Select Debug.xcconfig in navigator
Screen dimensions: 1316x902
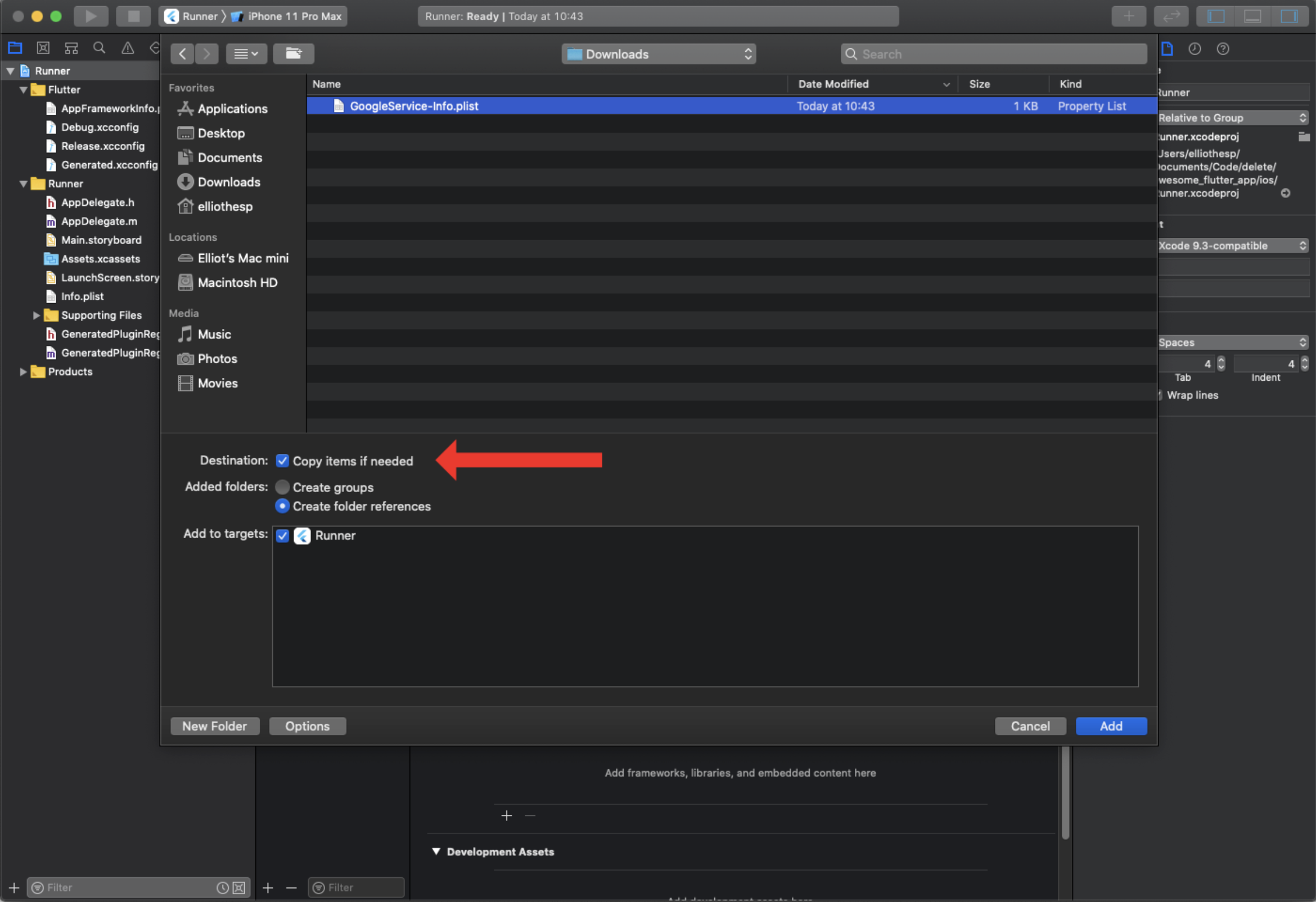91,127
